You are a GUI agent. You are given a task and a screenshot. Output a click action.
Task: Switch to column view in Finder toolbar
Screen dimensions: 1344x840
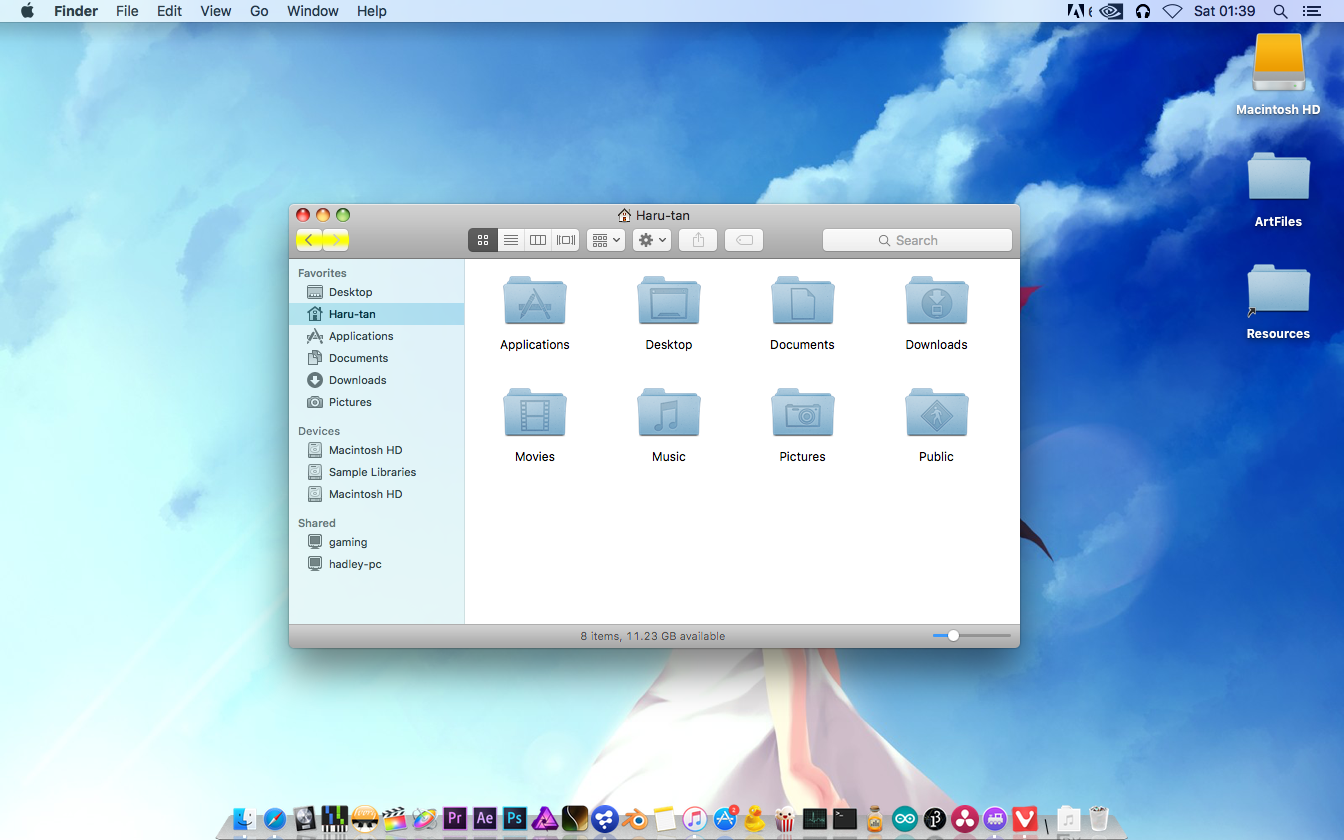tap(538, 240)
